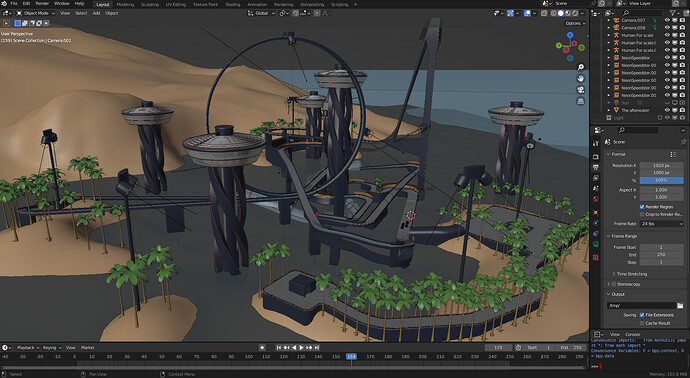690x378 pixels.
Task: Open the Output properties tab icon
Action: (x=595, y=167)
